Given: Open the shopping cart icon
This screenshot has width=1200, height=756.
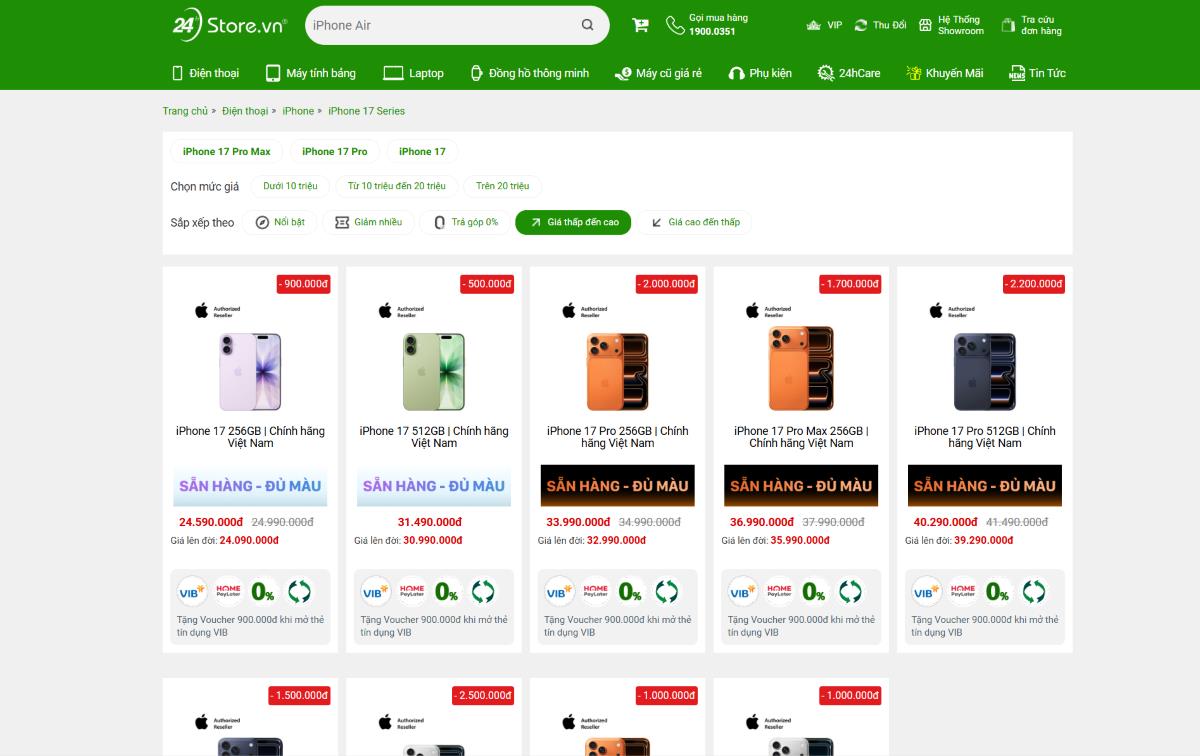Looking at the screenshot, I should click(640, 24).
